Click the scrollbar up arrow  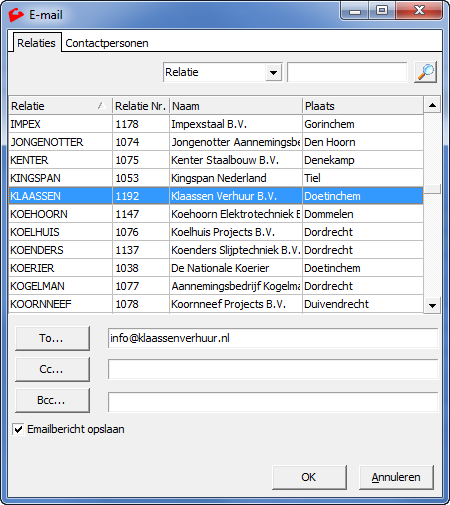[x=432, y=105]
